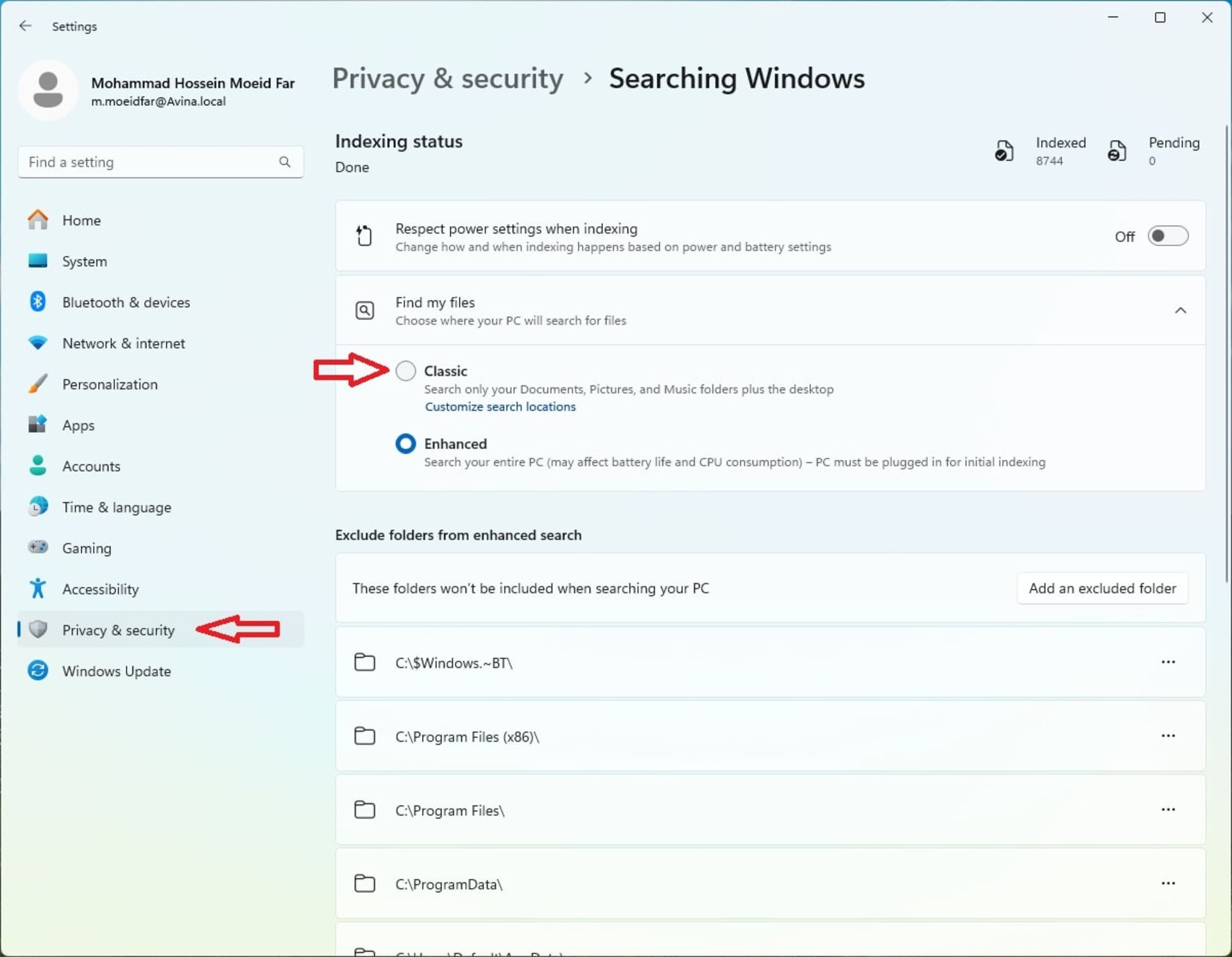Viewport: 1232px width, 957px height.
Task: Click the power settings battery icon
Action: coord(364,235)
